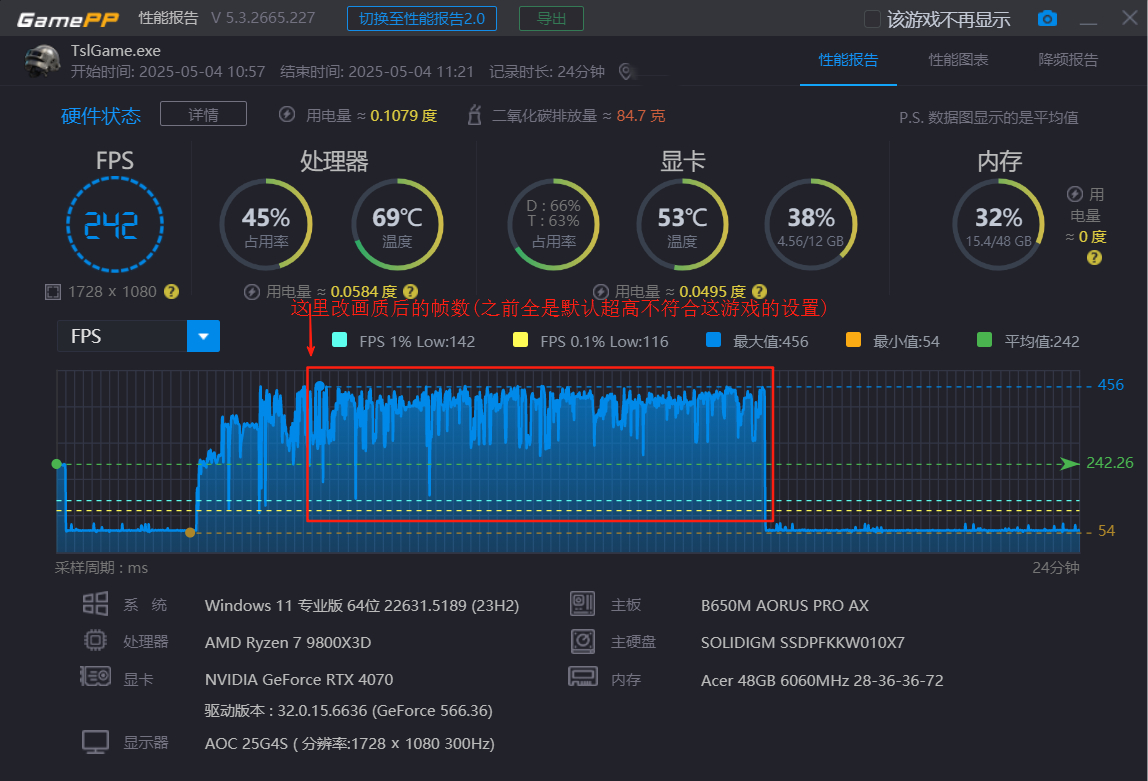Click the CPU 45% usage gauge
This screenshot has height=781, width=1148.
click(x=266, y=224)
